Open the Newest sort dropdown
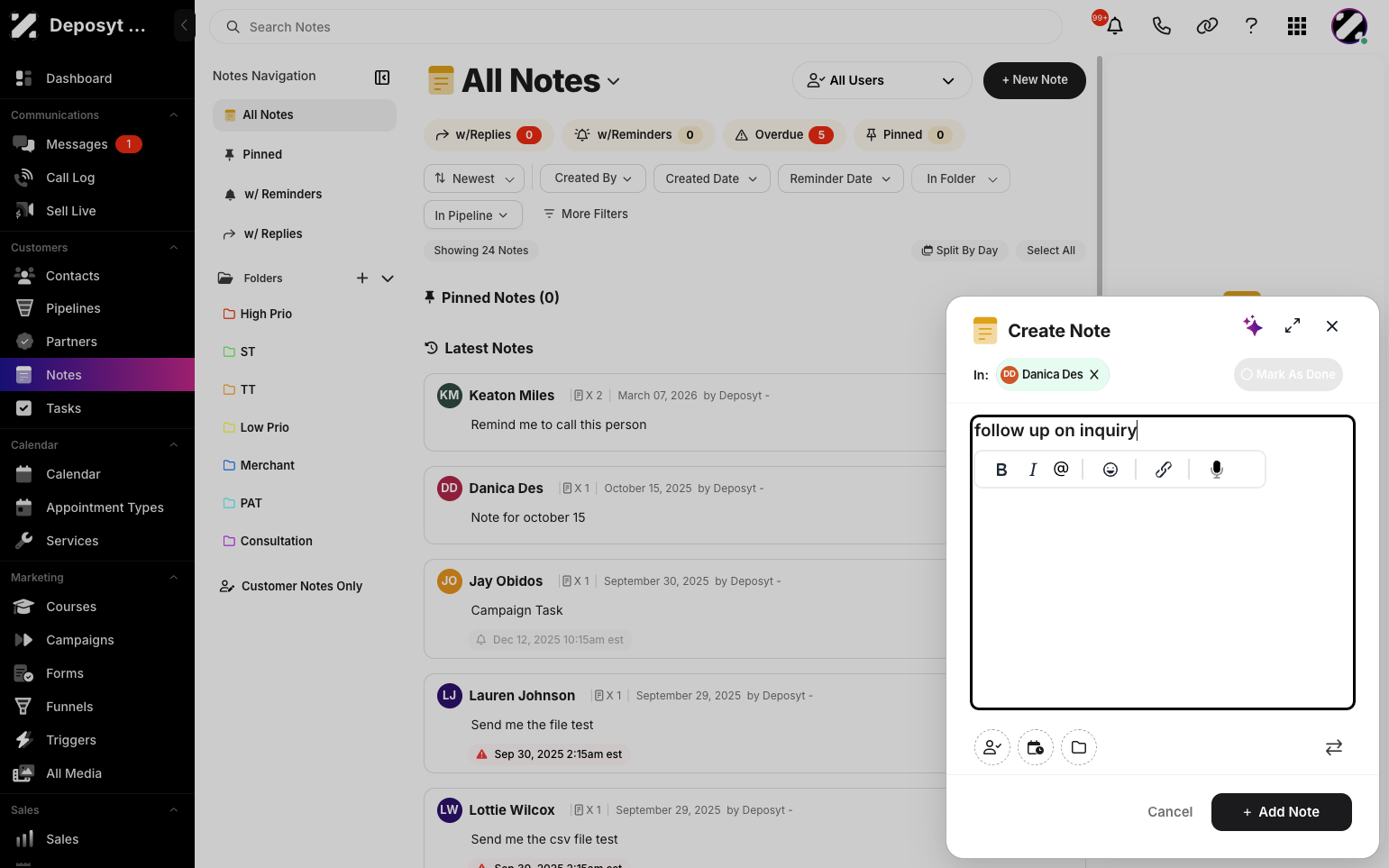1389x868 pixels. click(x=474, y=178)
